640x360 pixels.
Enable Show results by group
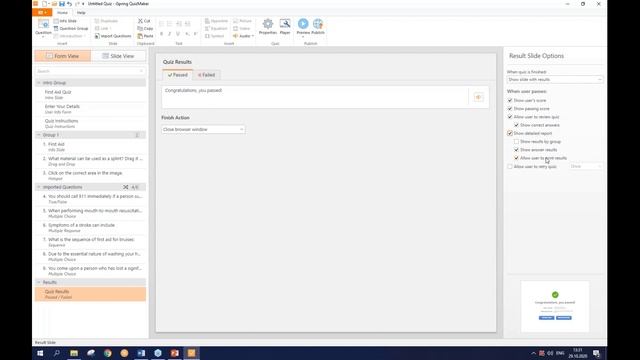[516, 142]
